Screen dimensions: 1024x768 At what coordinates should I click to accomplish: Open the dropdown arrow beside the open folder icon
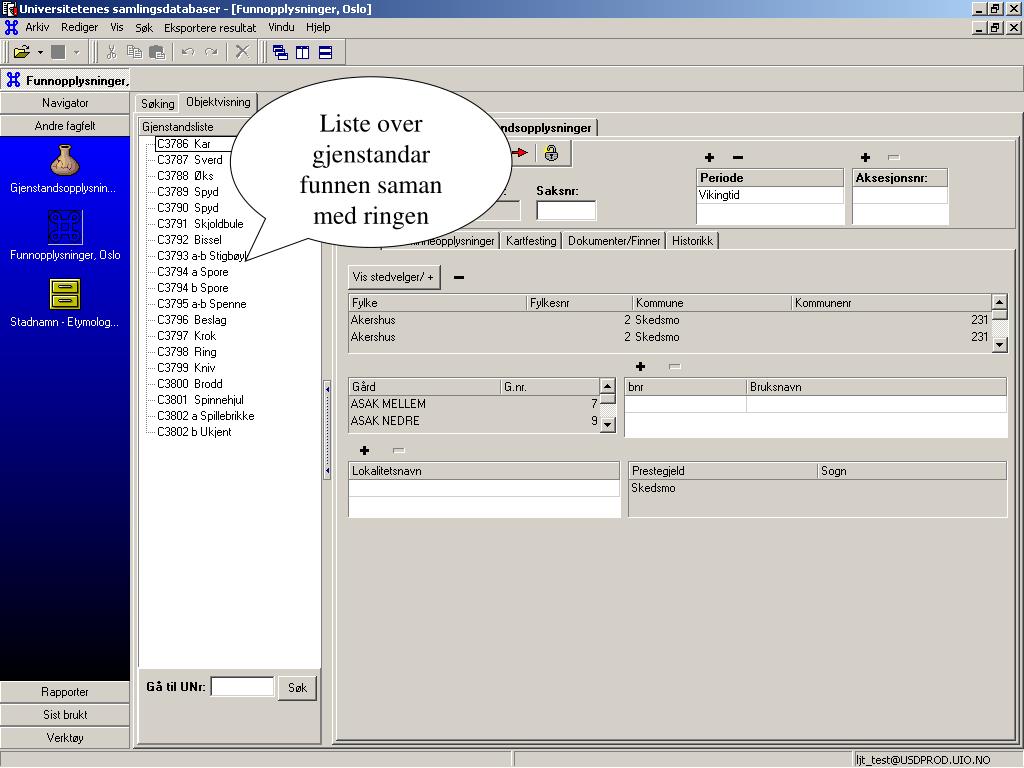pos(40,52)
